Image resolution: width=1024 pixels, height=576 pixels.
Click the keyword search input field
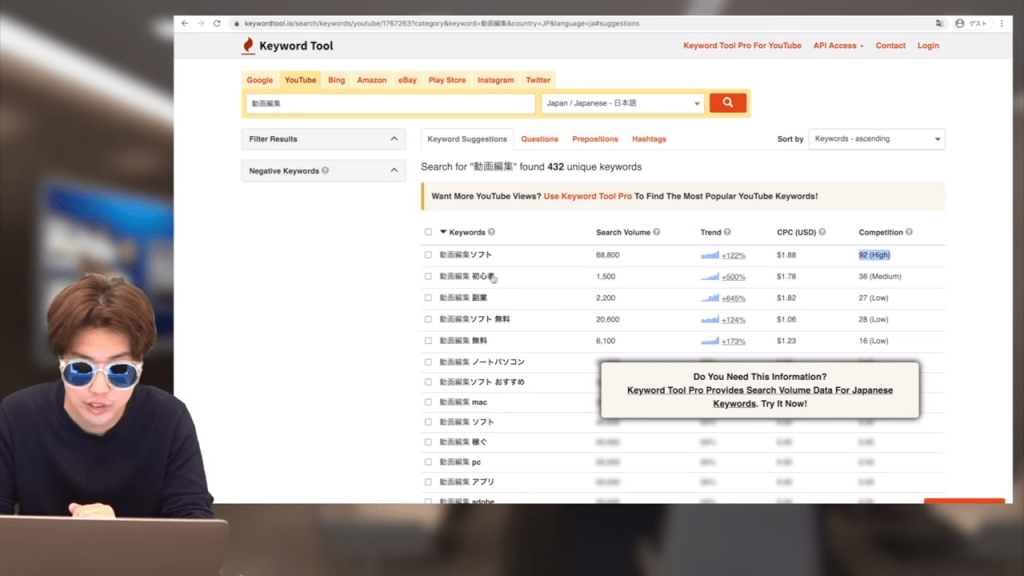(x=391, y=103)
